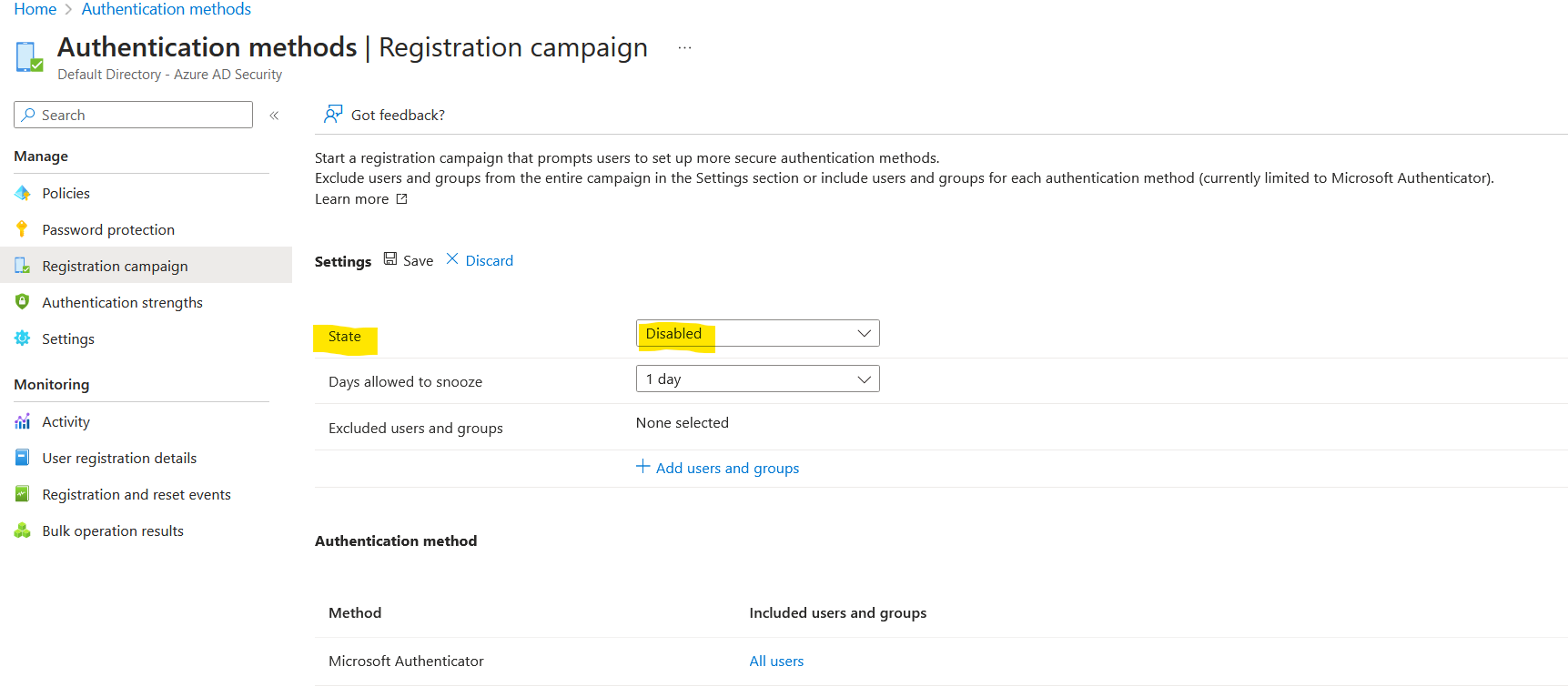Click the User registration details icon
Viewport: 1568px width, 697px height.
tap(23, 458)
